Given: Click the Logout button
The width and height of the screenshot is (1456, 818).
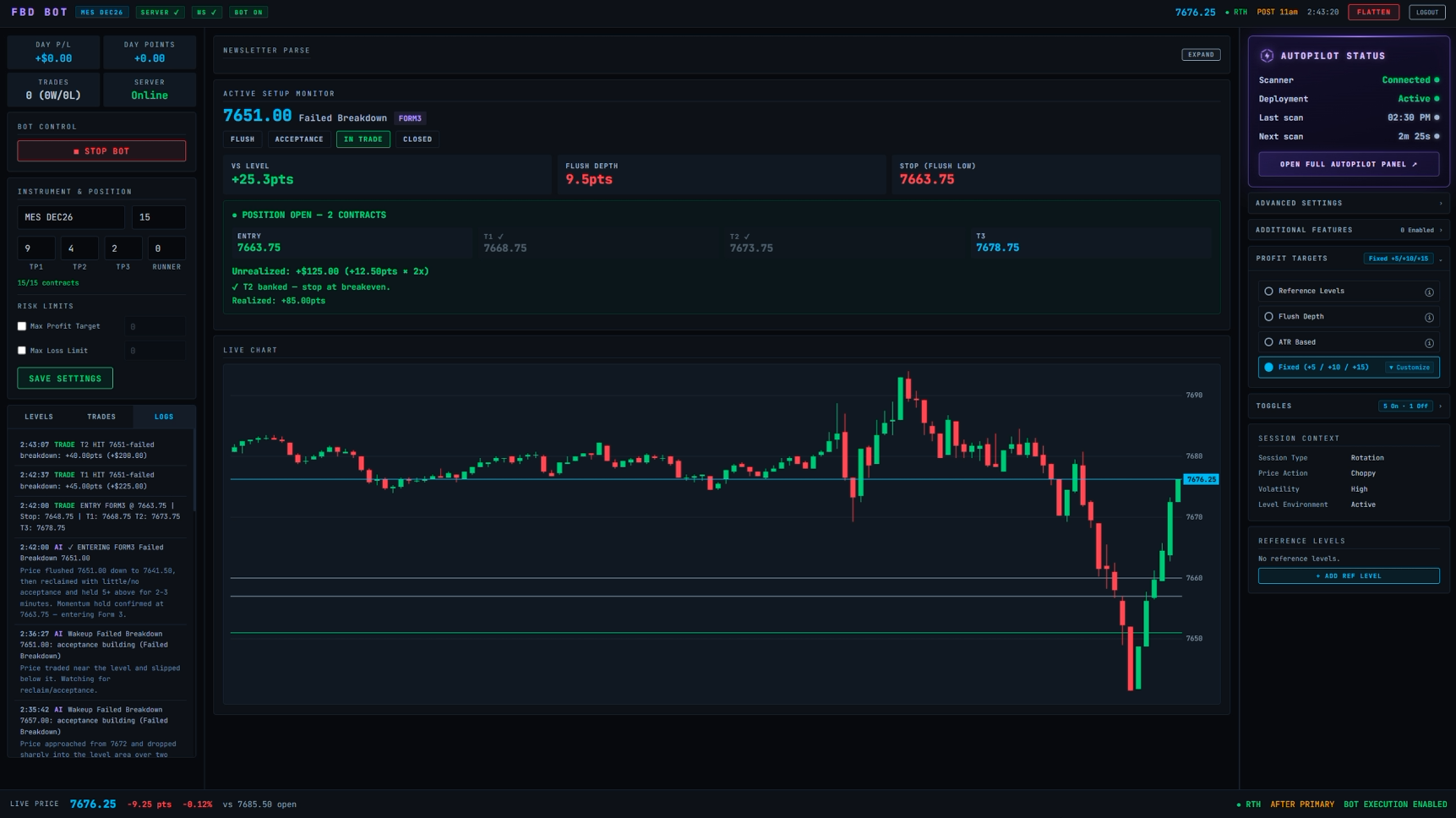Looking at the screenshot, I should click(1427, 12).
